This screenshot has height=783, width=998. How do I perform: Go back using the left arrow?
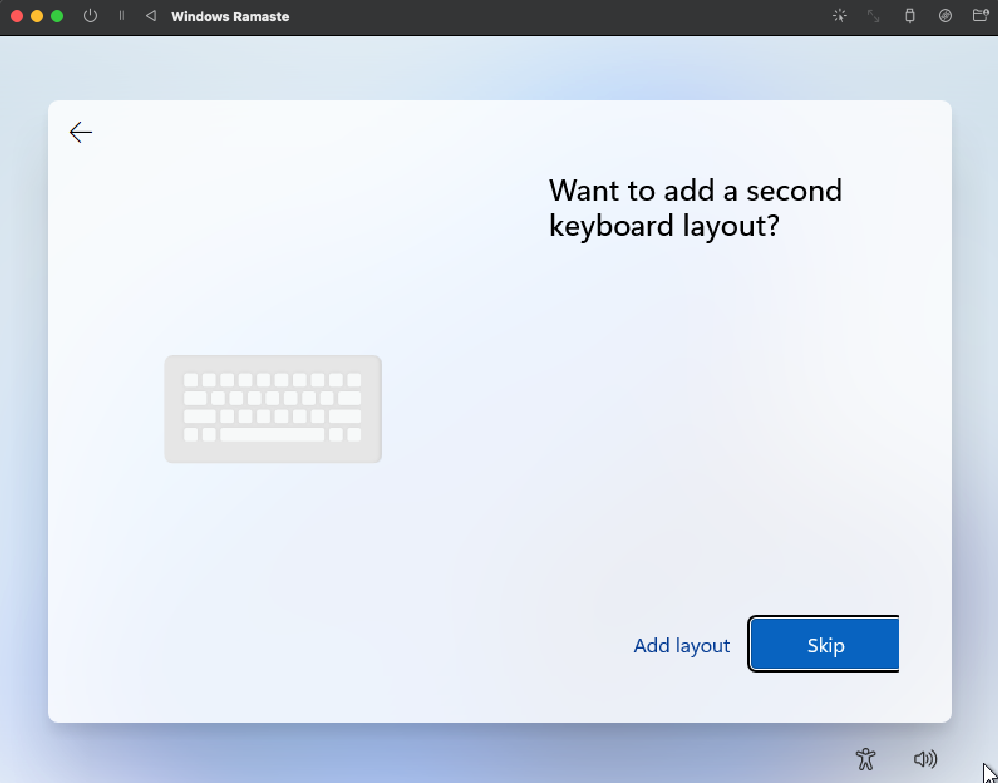coord(81,132)
